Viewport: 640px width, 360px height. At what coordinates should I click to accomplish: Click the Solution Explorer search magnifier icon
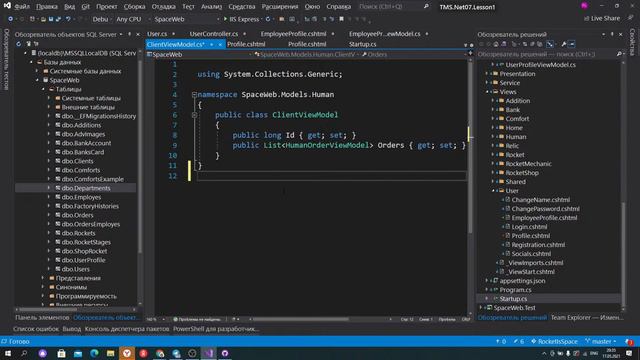pos(619,54)
